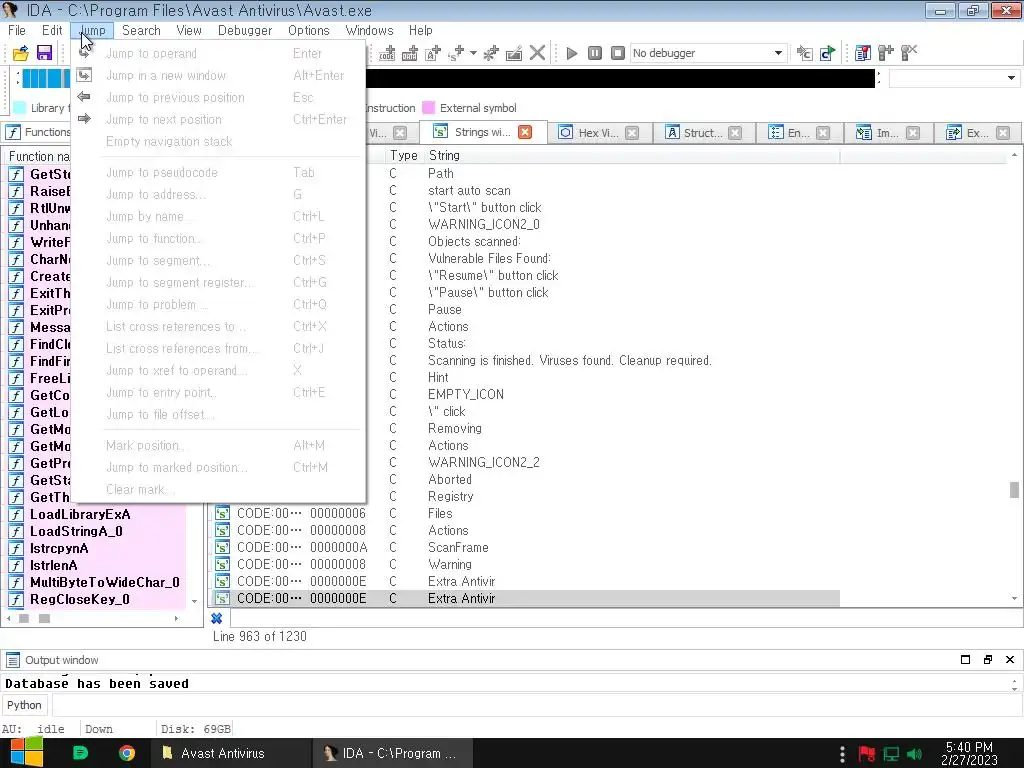Click the Python command input field
The height and width of the screenshot is (768, 1024).
point(536,705)
